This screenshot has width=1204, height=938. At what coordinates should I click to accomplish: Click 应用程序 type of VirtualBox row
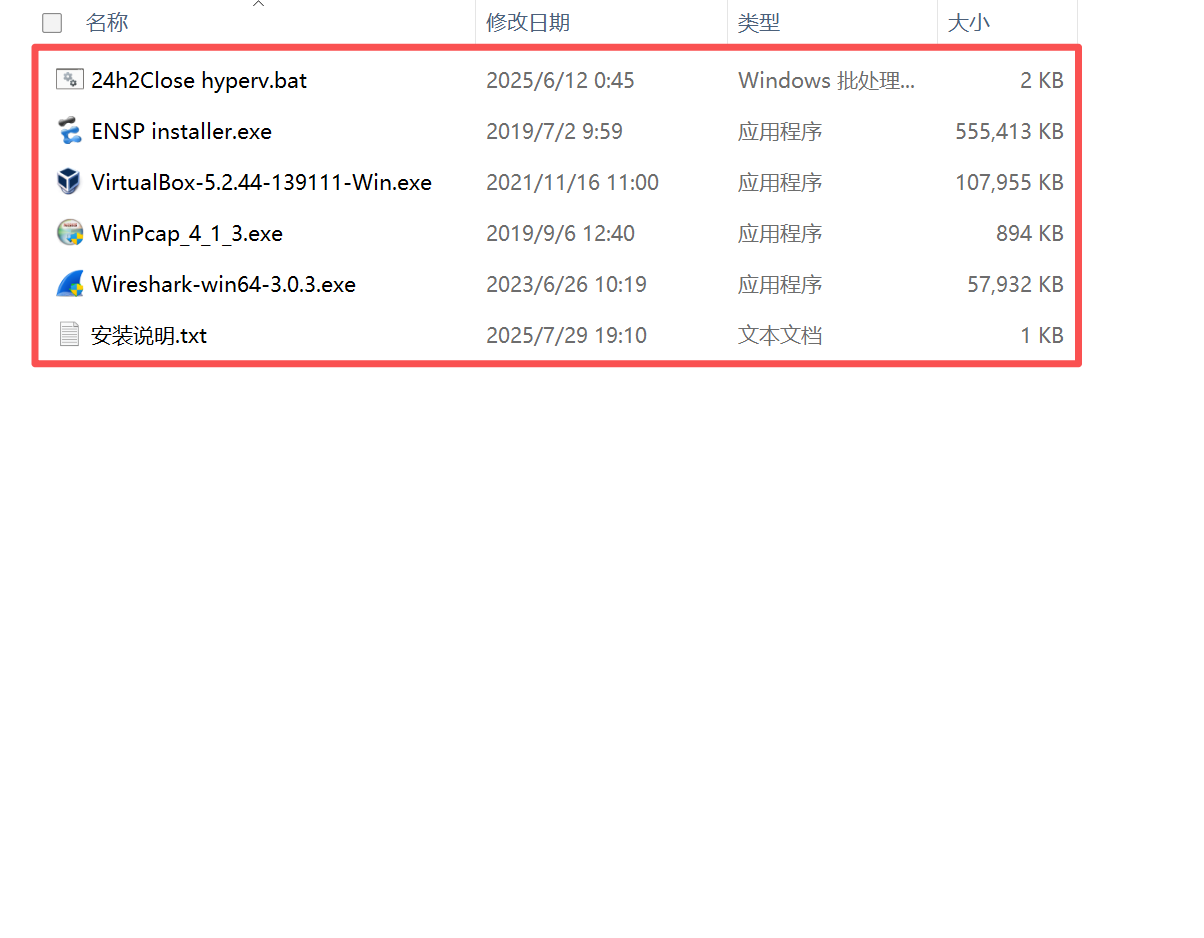pos(780,182)
